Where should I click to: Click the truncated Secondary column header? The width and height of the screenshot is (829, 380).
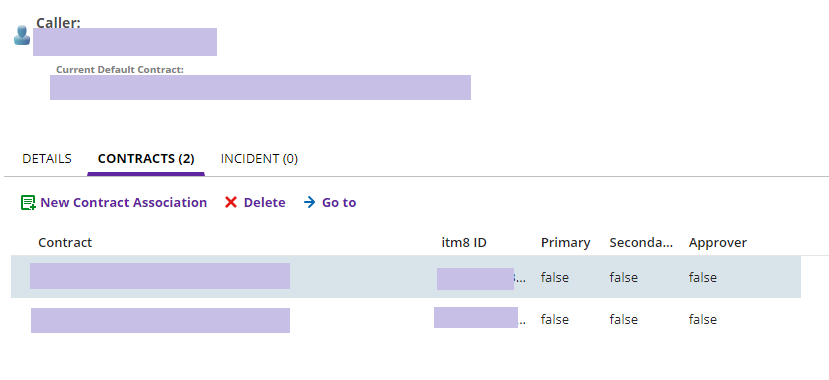pos(641,243)
